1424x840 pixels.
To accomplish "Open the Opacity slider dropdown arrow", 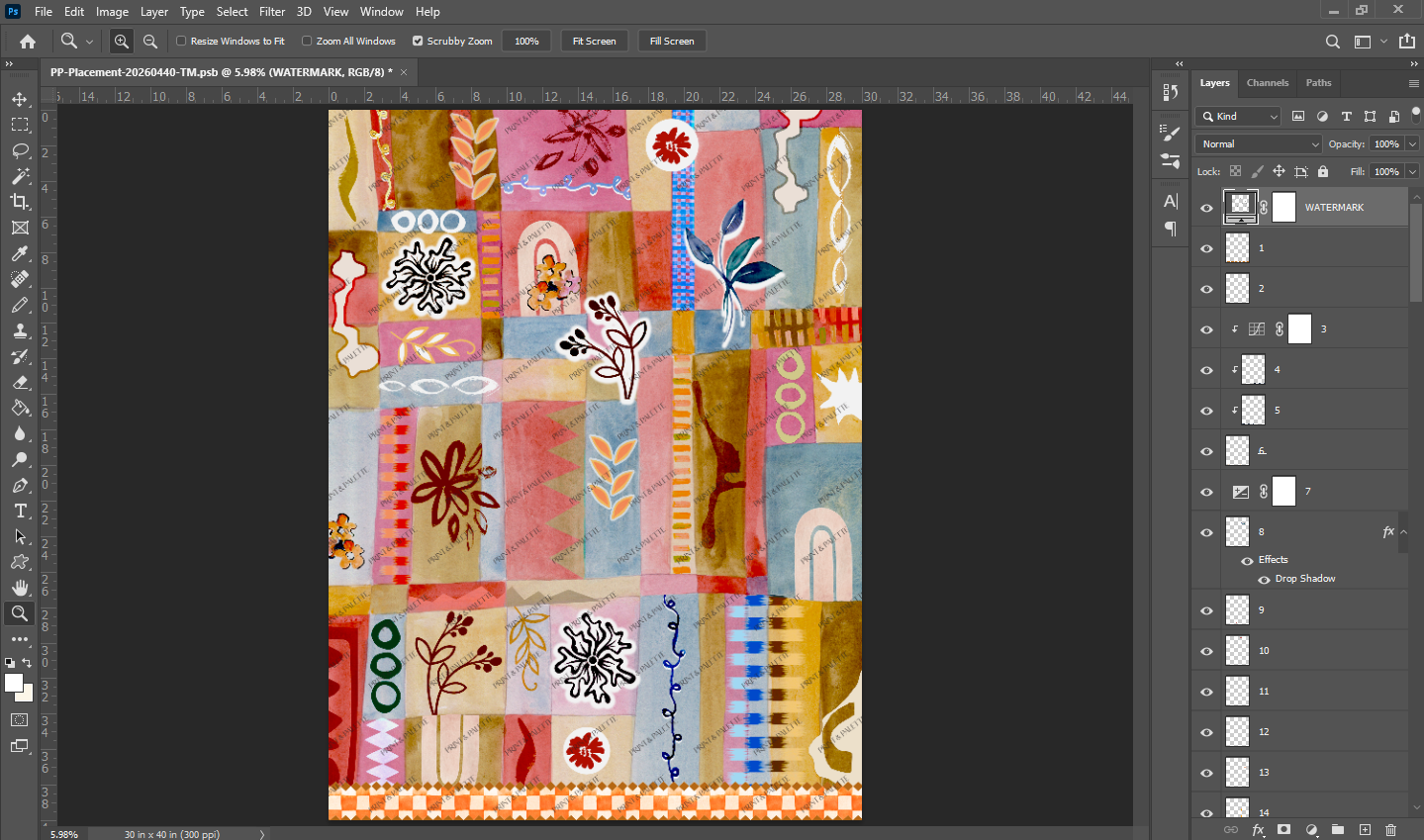I will point(1413,144).
